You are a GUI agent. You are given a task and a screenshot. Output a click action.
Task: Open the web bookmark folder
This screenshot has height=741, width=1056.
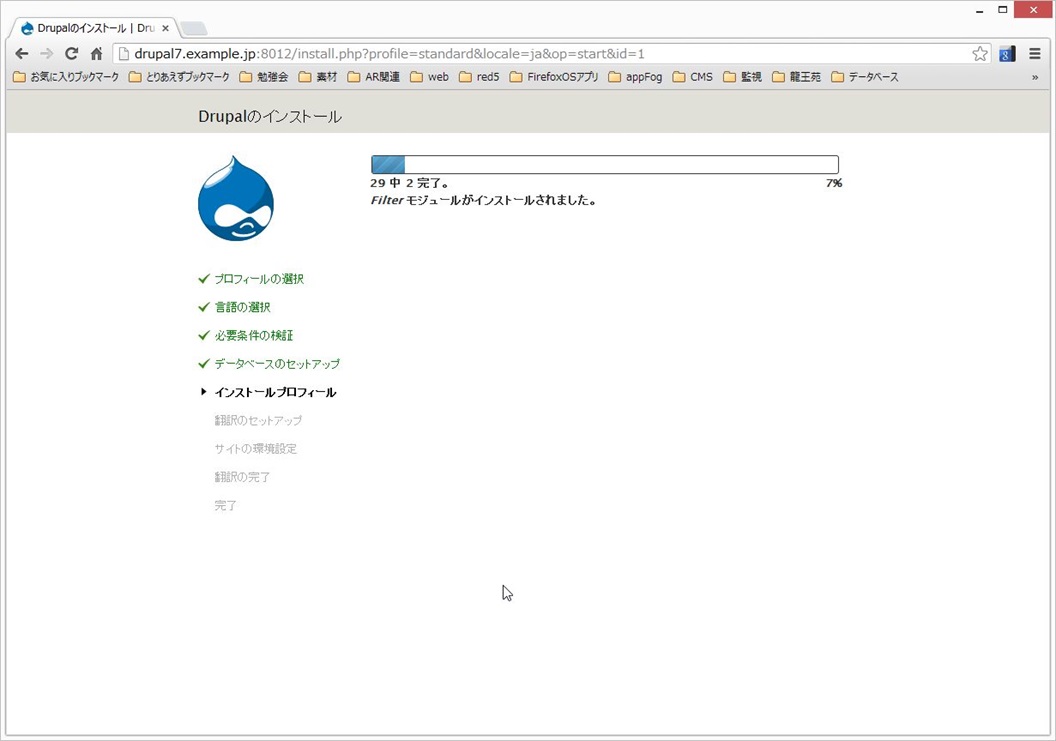(430, 77)
